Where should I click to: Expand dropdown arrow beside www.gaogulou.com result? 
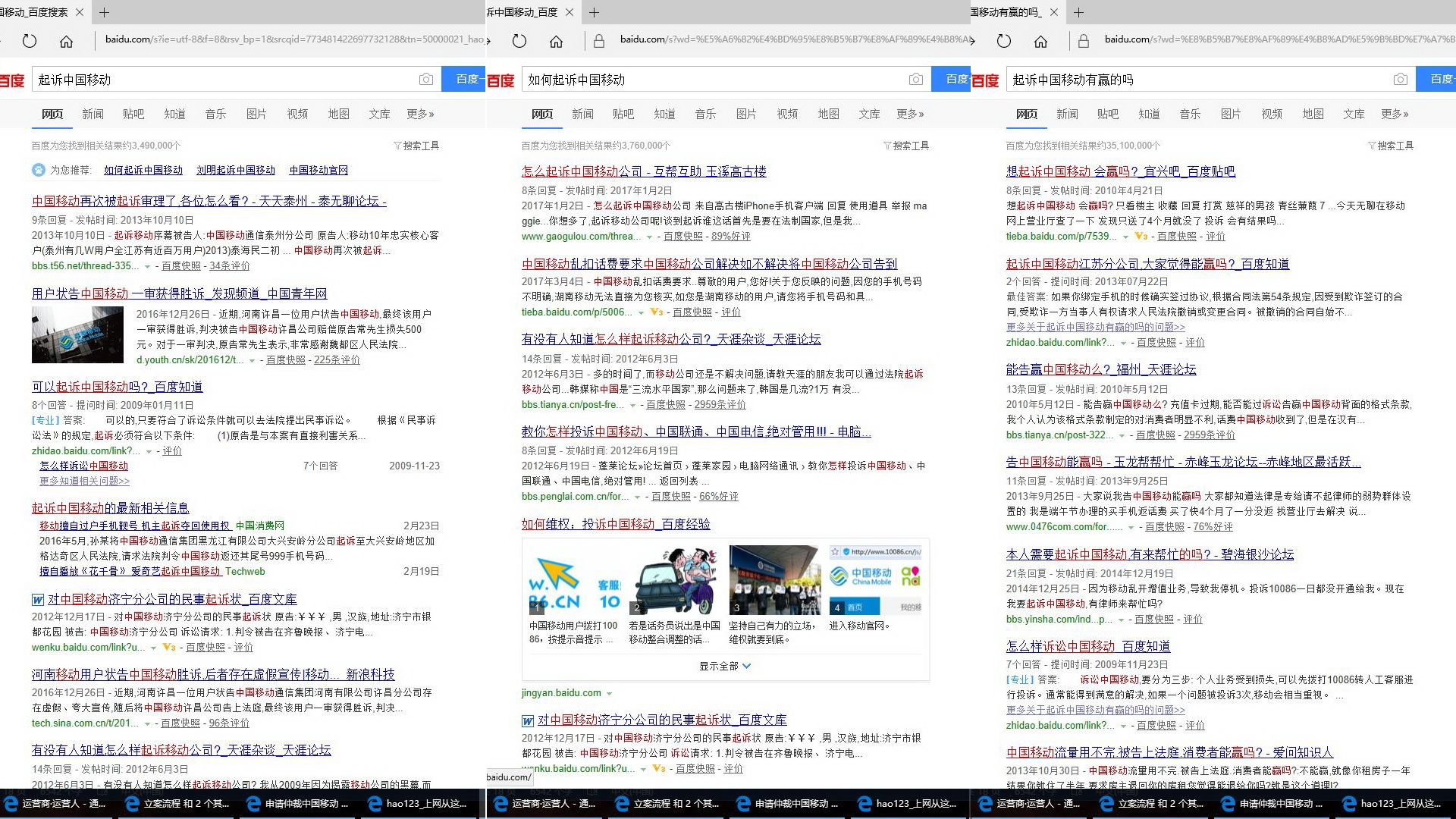(x=648, y=237)
